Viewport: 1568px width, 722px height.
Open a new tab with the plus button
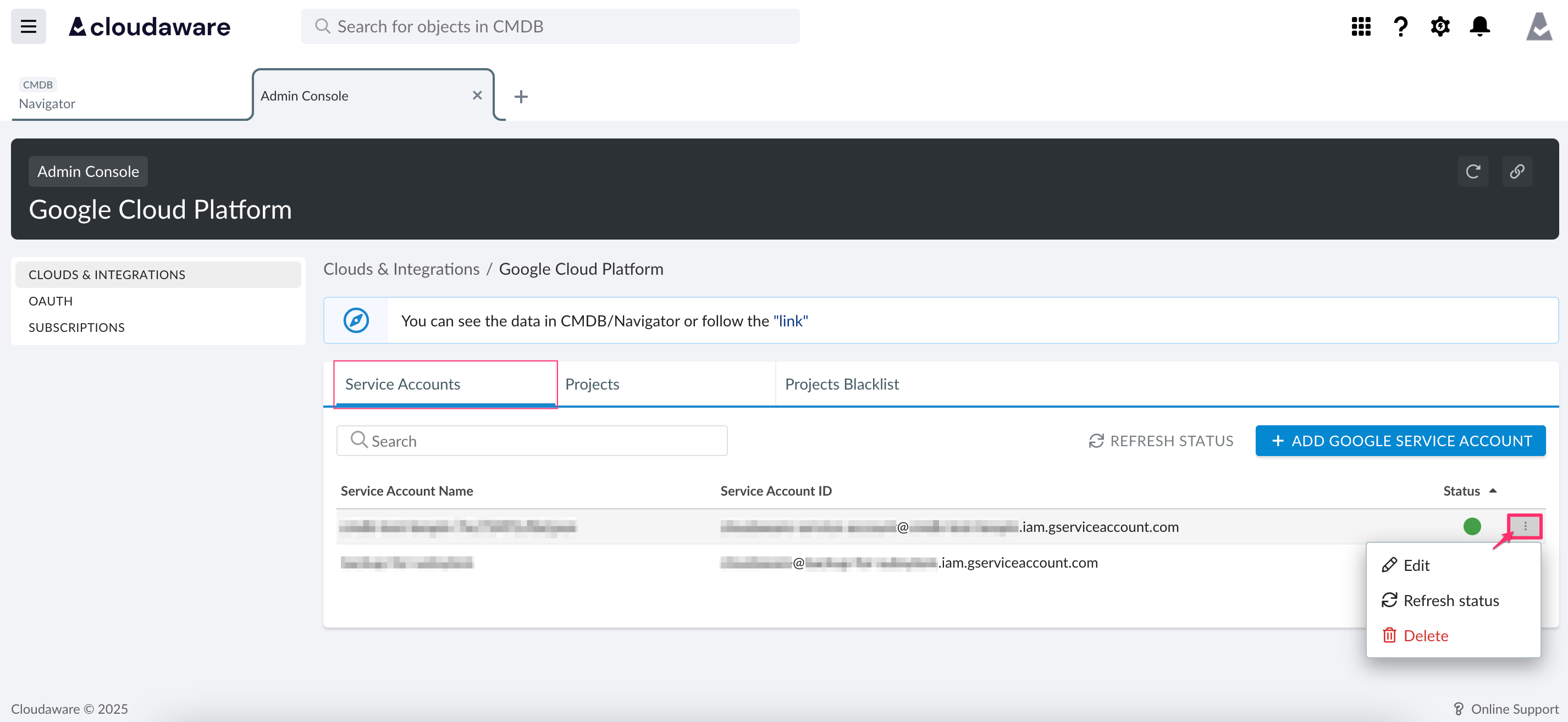click(x=521, y=96)
